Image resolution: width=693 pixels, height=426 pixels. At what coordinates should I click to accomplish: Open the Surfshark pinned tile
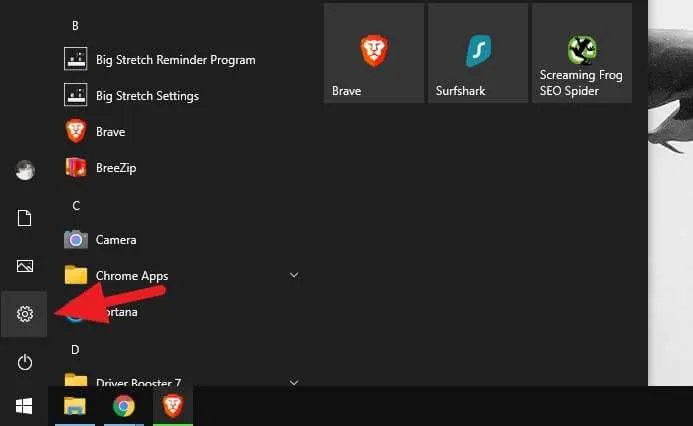click(478, 53)
